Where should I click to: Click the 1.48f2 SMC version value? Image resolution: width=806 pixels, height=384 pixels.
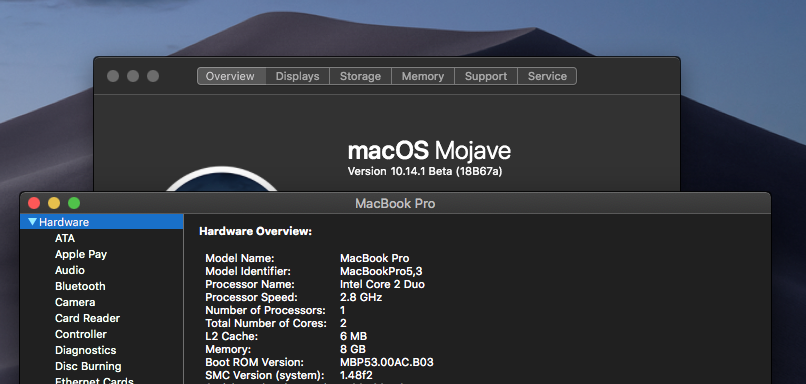[356, 375]
